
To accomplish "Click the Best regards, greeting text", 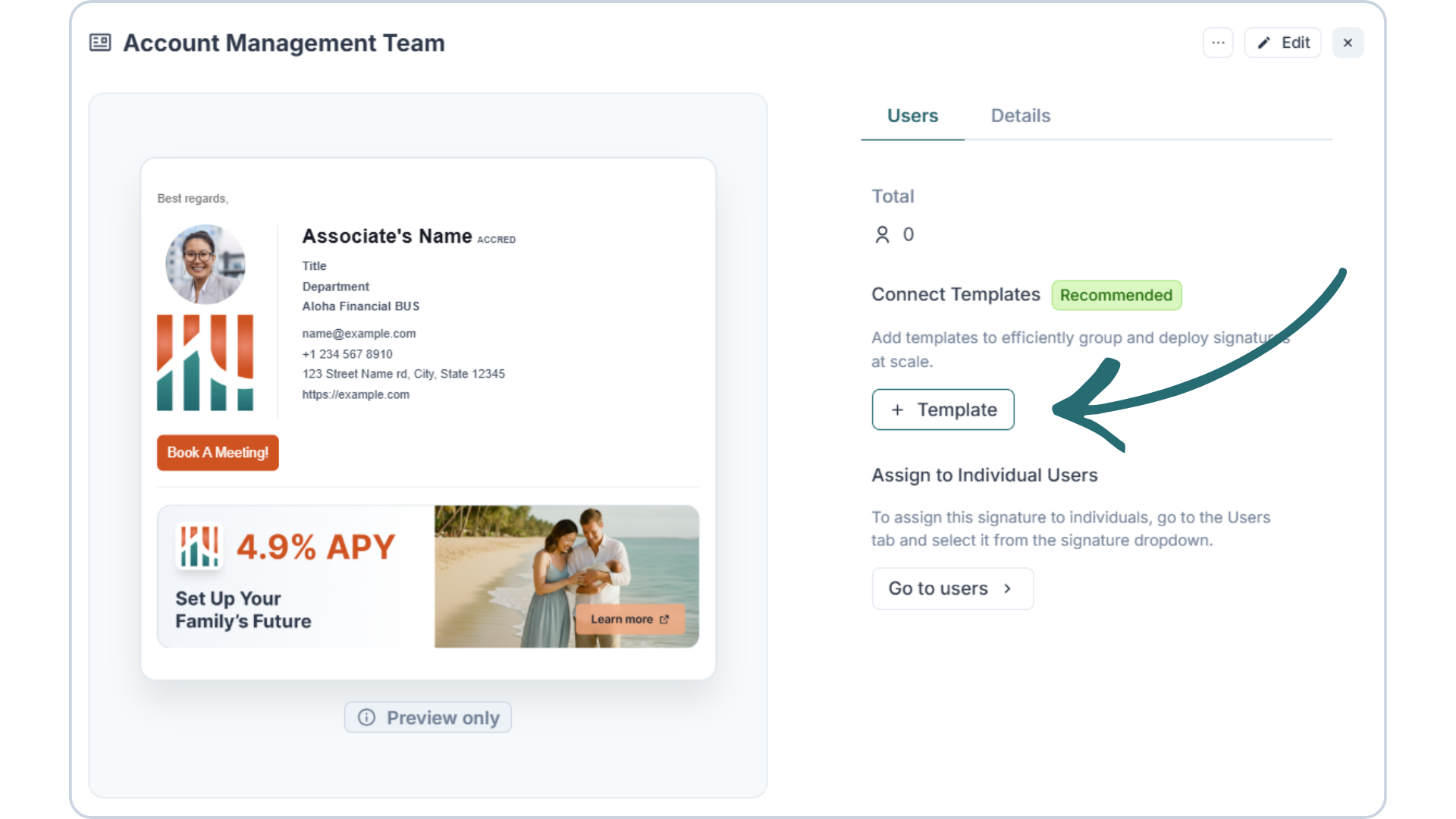I will (x=193, y=199).
